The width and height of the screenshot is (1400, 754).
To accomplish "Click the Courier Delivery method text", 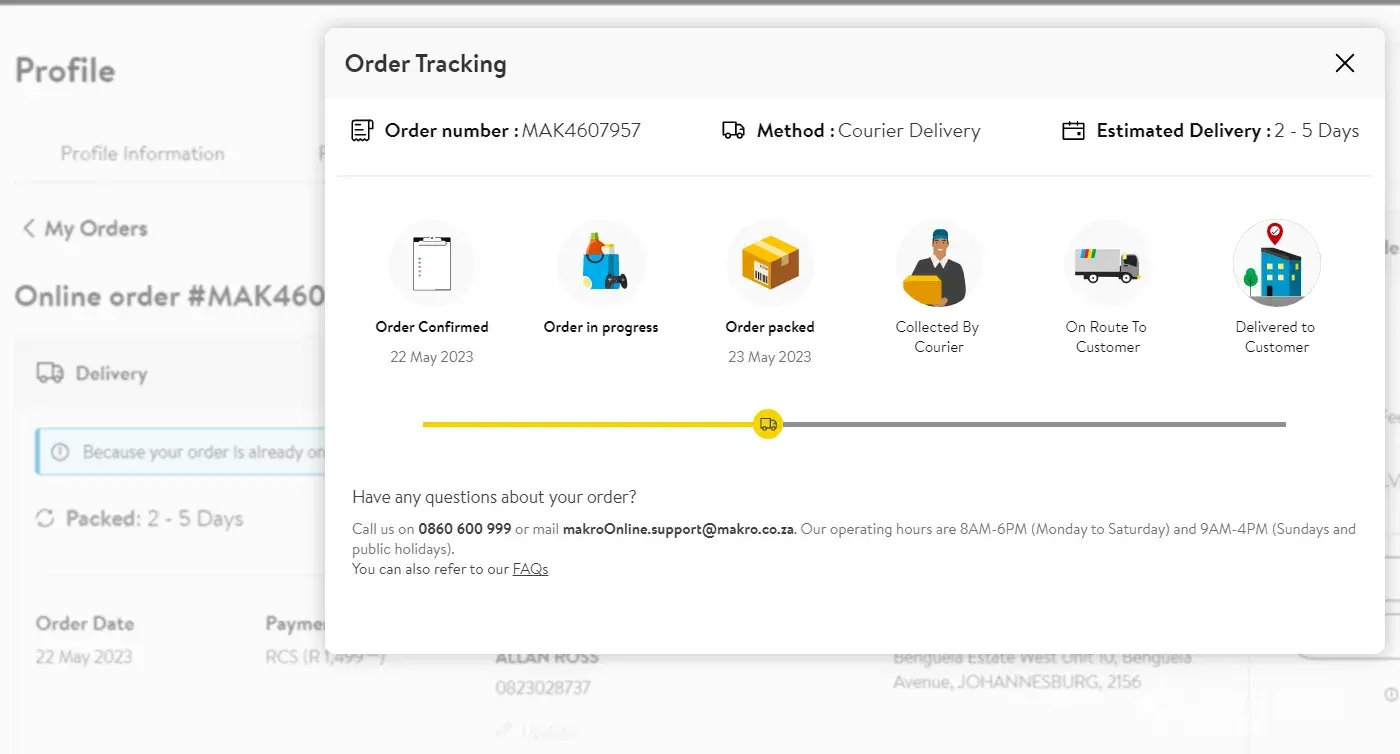I will click(x=909, y=131).
